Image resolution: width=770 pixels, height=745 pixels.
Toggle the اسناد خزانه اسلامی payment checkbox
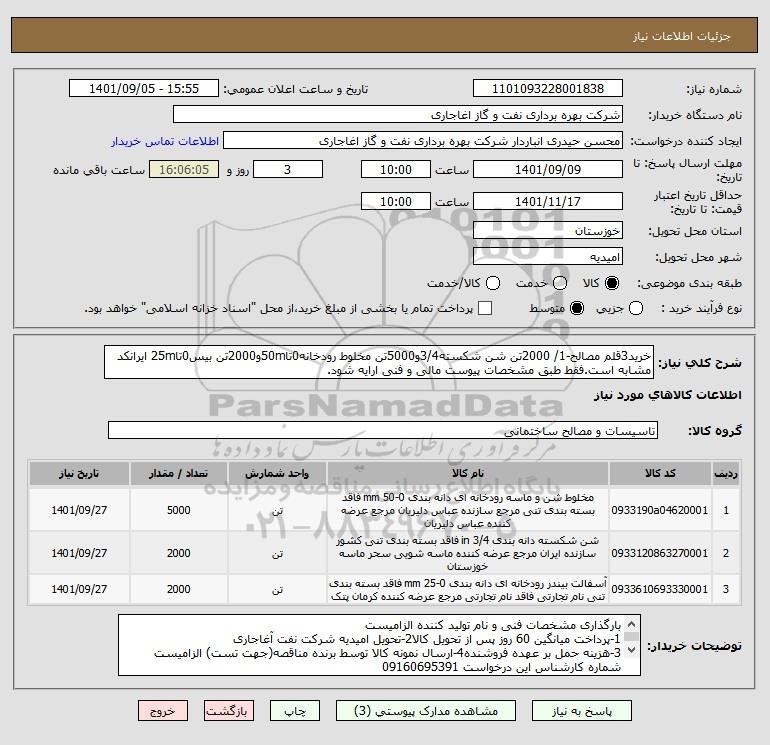[x=485, y=308]
